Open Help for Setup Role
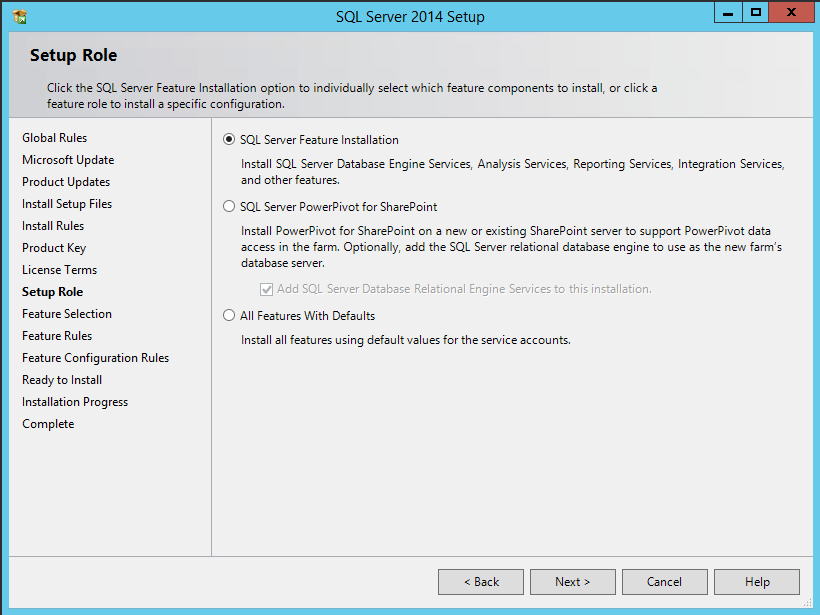 pyautogui.click(x=756, y=581)
